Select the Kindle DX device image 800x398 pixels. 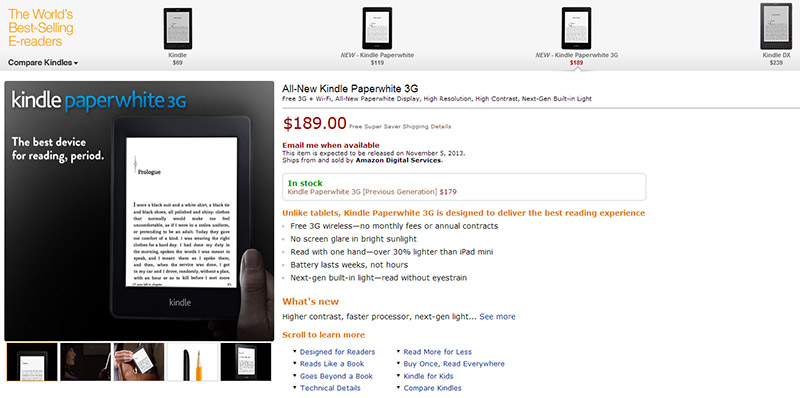776,26
